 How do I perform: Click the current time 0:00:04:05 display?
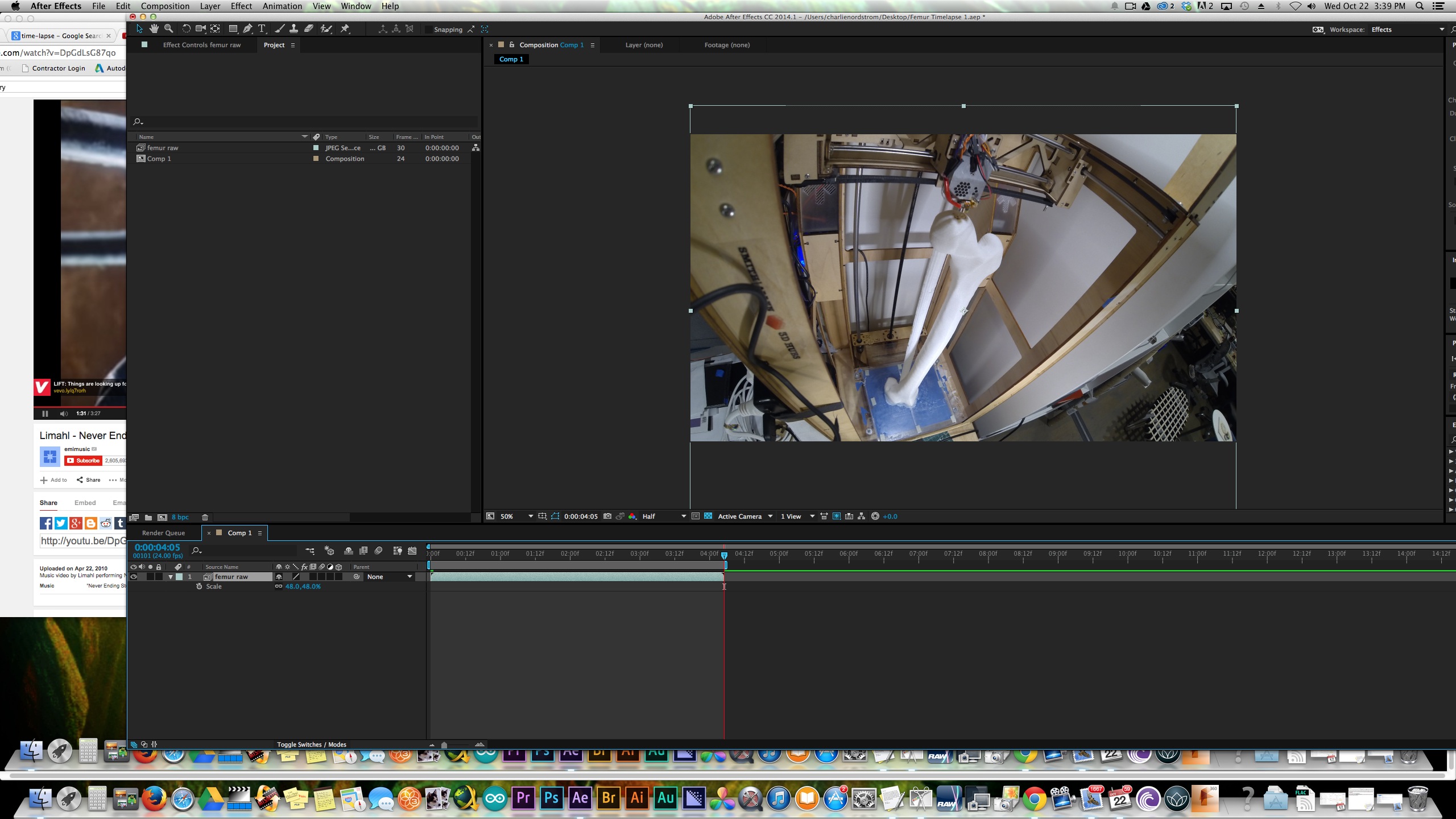pos(157,547)
